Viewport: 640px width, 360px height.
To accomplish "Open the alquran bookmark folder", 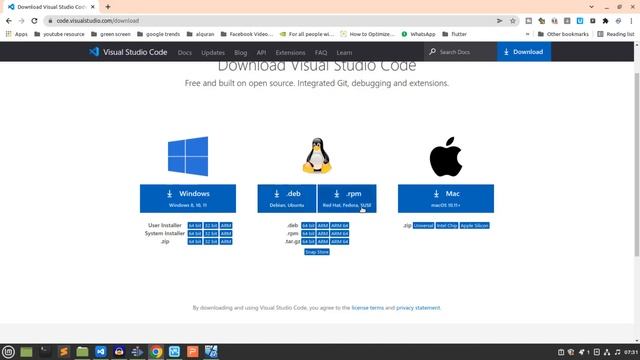I will (200, 34).
